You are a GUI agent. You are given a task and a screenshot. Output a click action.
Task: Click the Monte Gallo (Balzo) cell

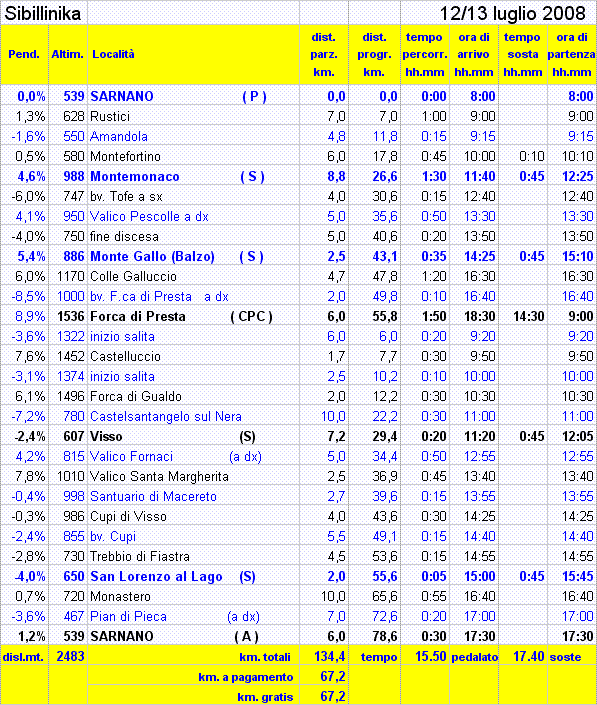pos(193,256)
